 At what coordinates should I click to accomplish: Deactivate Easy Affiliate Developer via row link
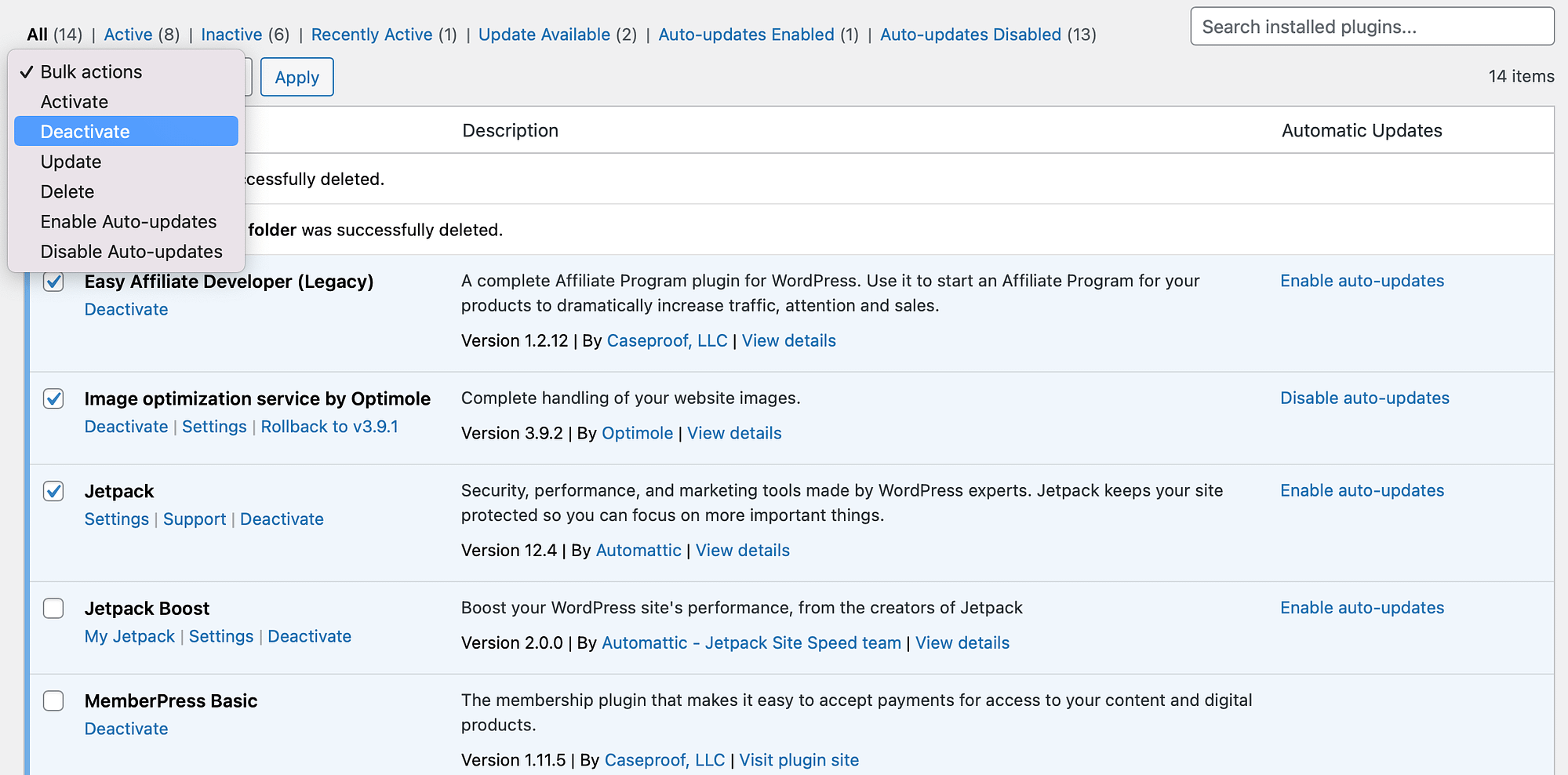126,309
